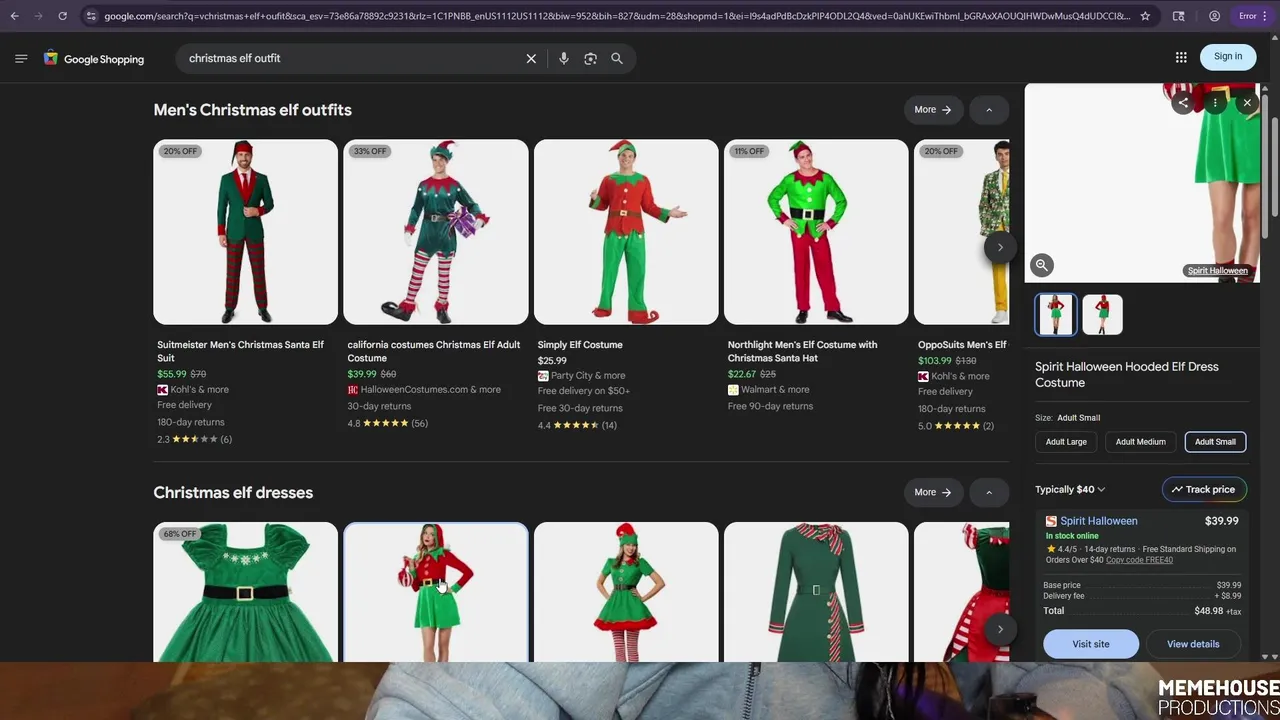Viewport: 1280px width, 720px height.
Task: Open the green coat dress product
Action: pyautogui.click(x=816, y=592)
